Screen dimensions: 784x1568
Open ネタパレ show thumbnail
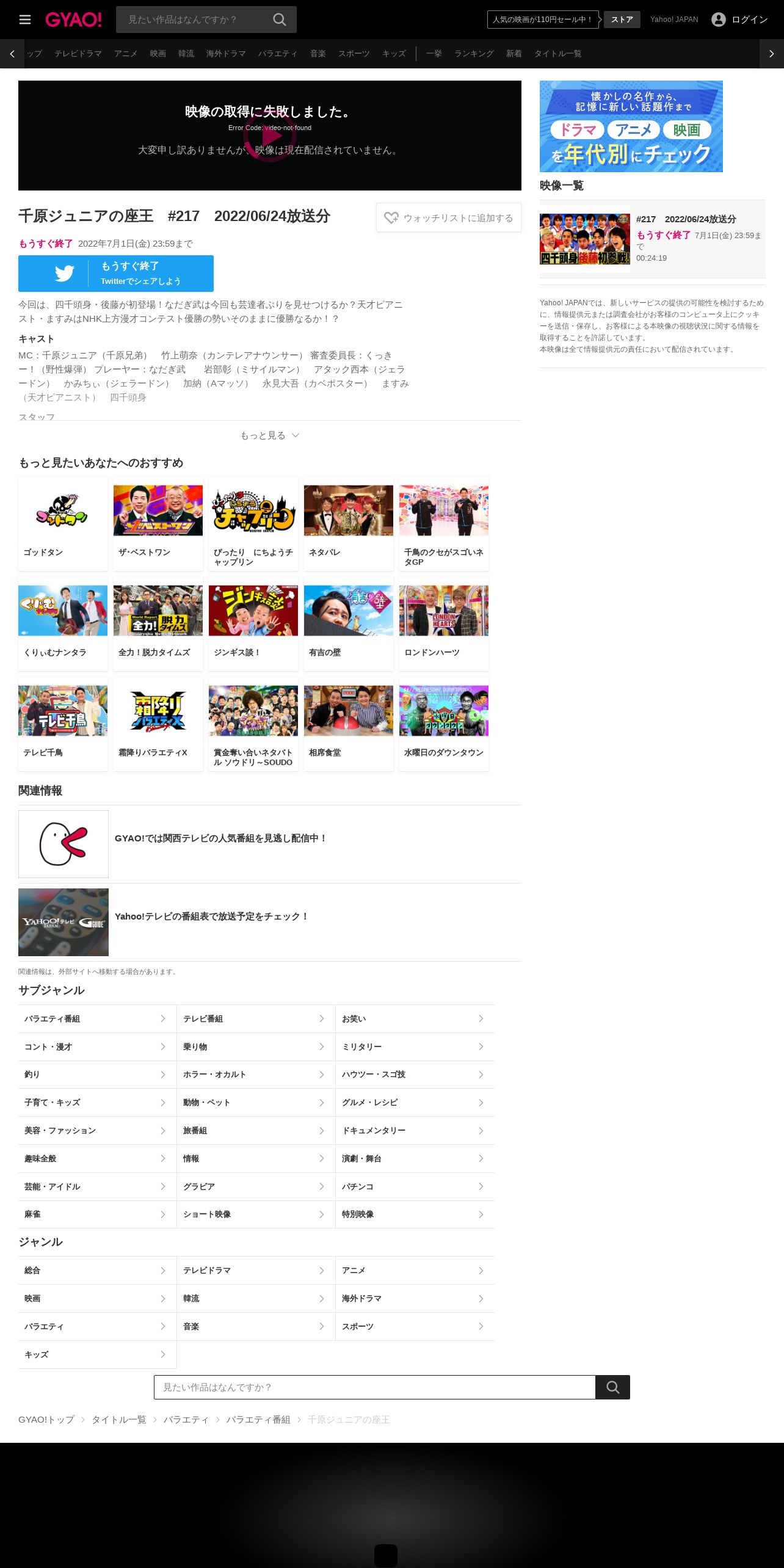349,510
